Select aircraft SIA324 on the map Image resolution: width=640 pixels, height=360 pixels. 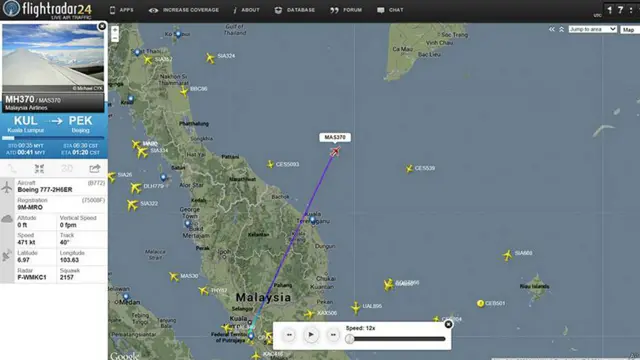click(210, 58)
